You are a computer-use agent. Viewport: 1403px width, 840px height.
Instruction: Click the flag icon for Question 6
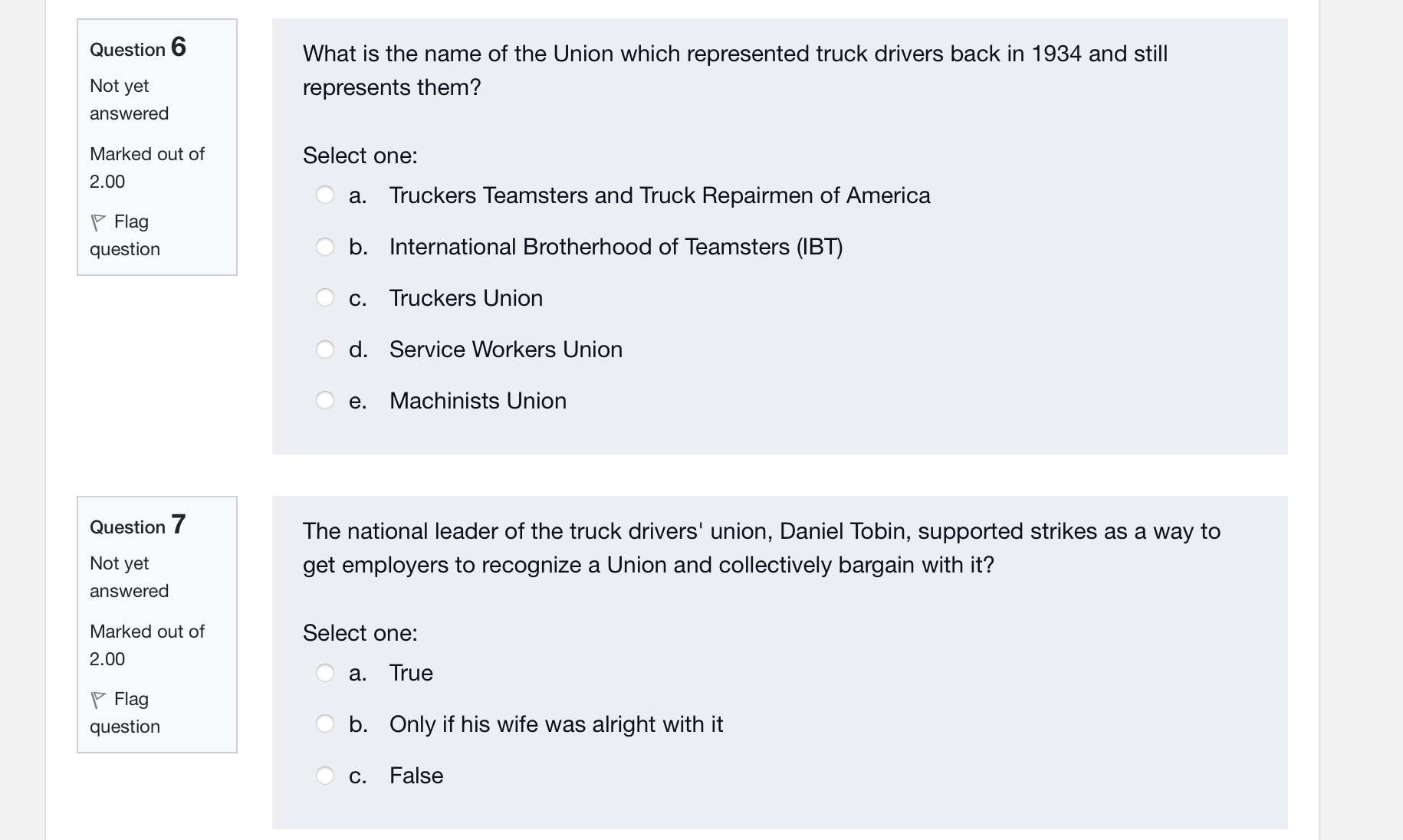[98, 221]
